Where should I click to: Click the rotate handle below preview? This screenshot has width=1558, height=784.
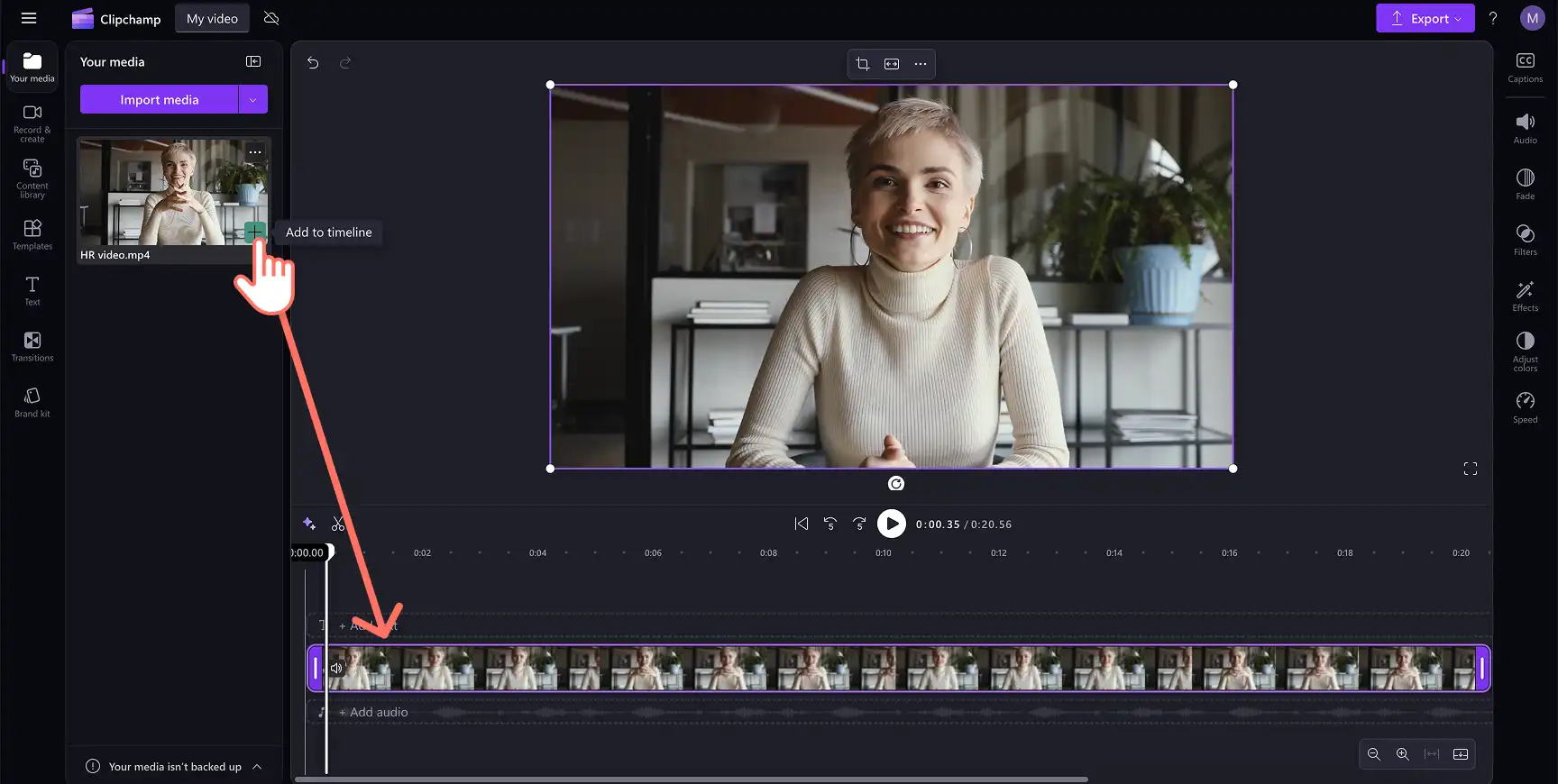point(896,484)
